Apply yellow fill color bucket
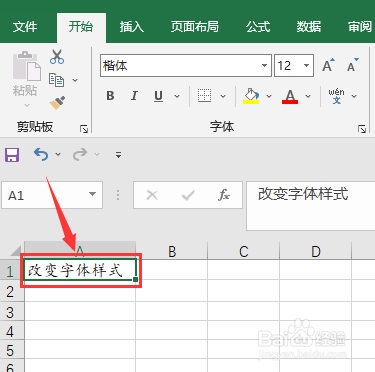Image resolution: width=375 pixels, height=372 pixels. pyautogui.click(x=251, y=96)
